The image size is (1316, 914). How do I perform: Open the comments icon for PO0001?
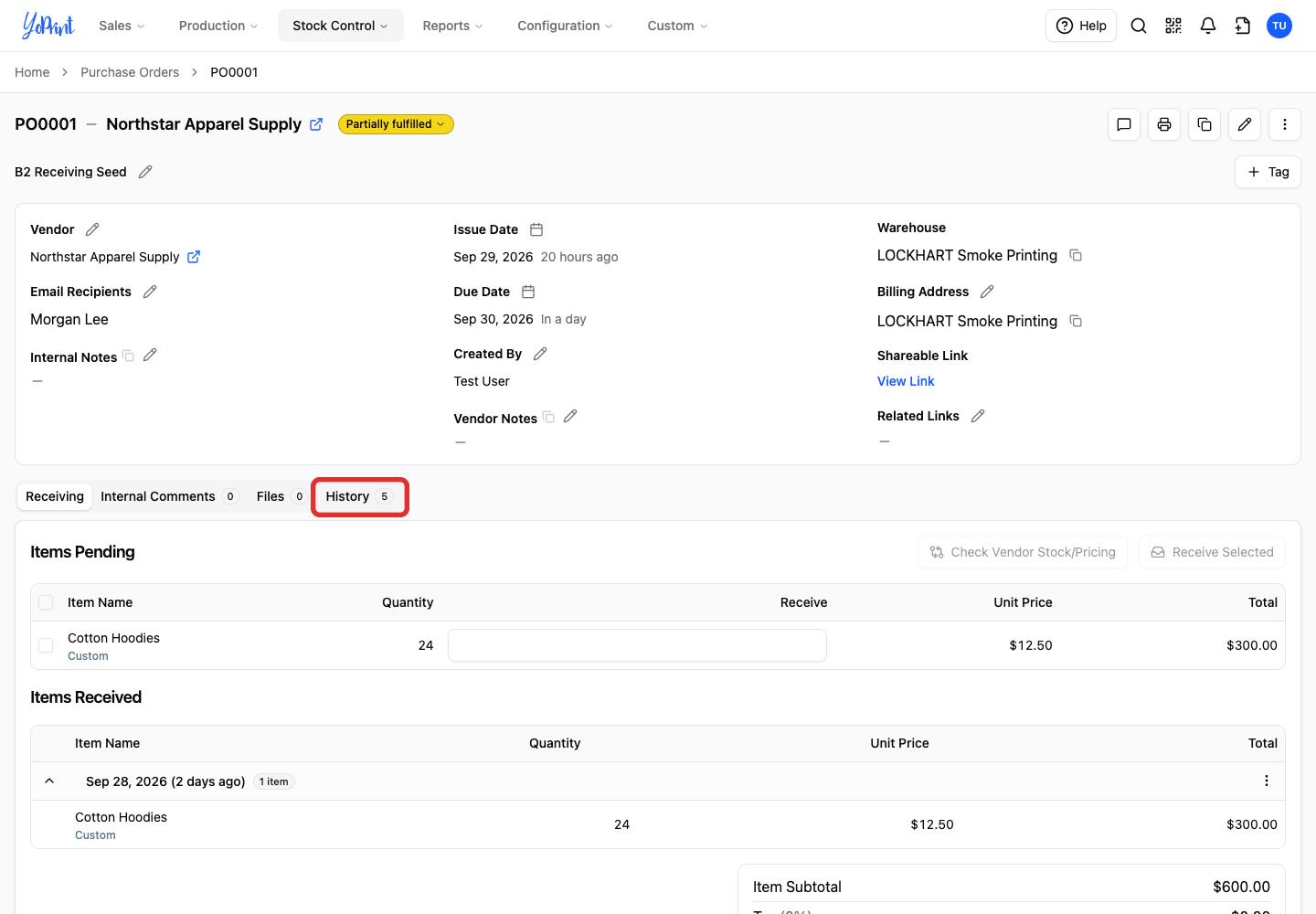[1124, 124]
